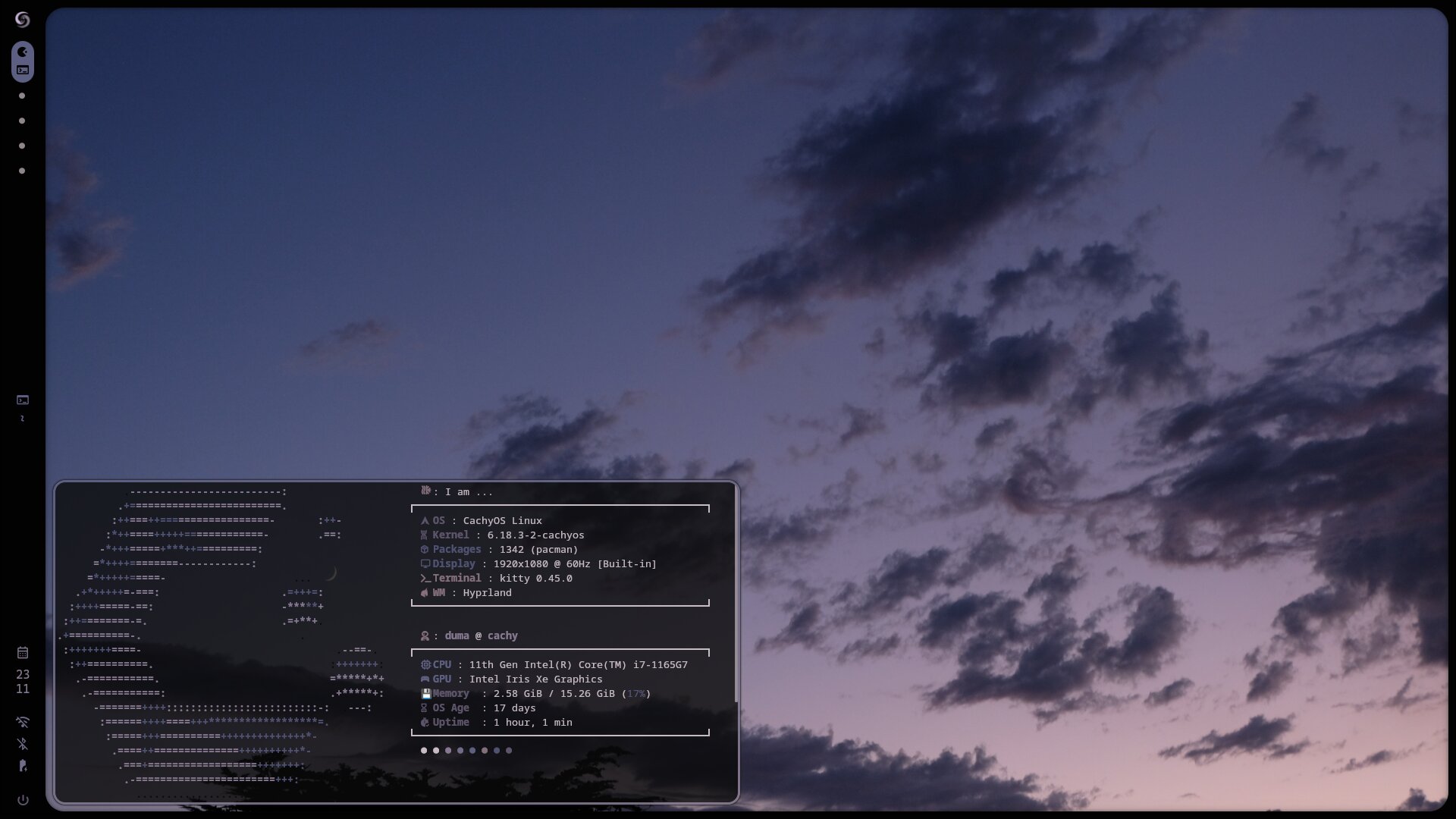Switch to the second empty workspace dot
Screen dimensions: 1456x819
[22, 121]
